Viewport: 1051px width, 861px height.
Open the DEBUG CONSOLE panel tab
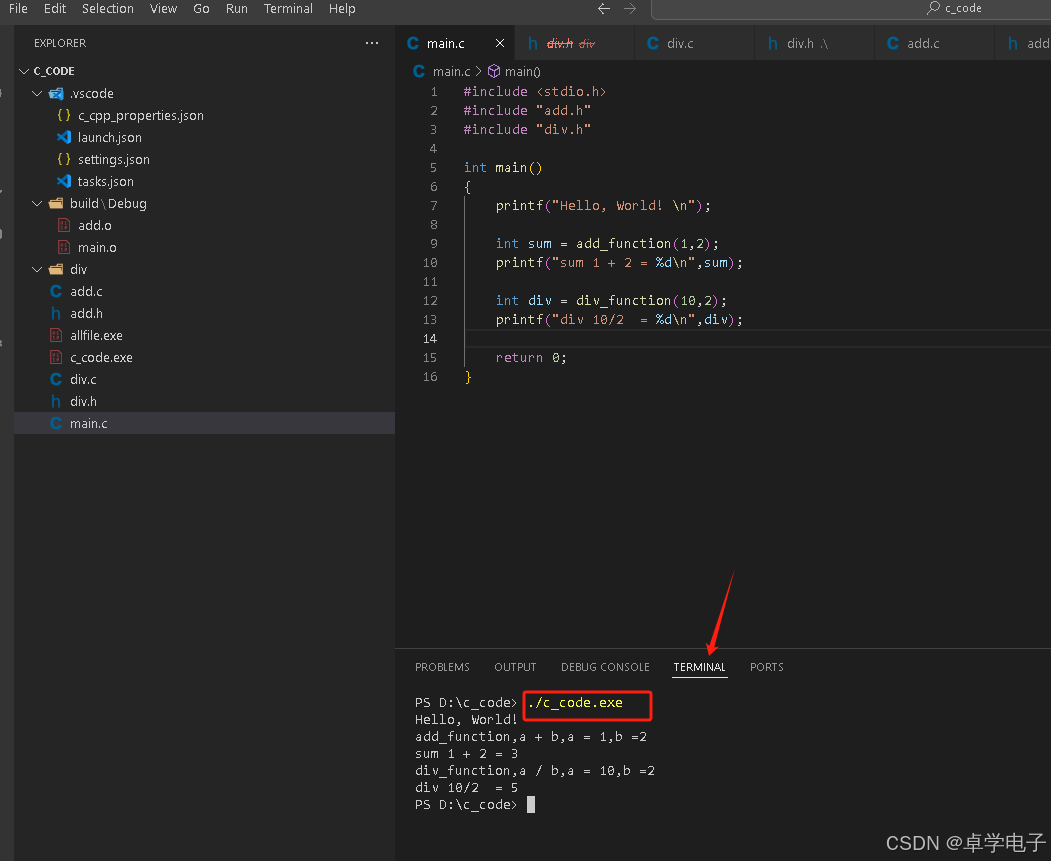(605, 667)
